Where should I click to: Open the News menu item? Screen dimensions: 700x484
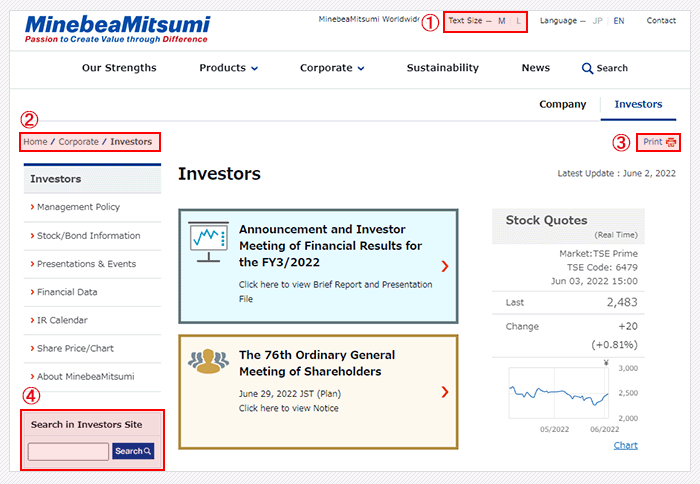coord(536,68)
